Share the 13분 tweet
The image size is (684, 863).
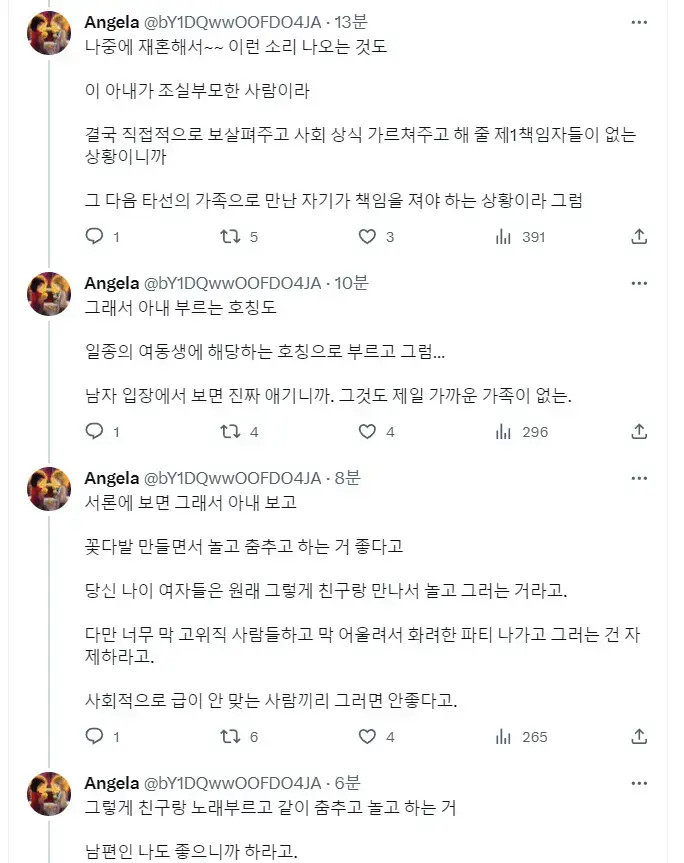click(x=640, y=237)
